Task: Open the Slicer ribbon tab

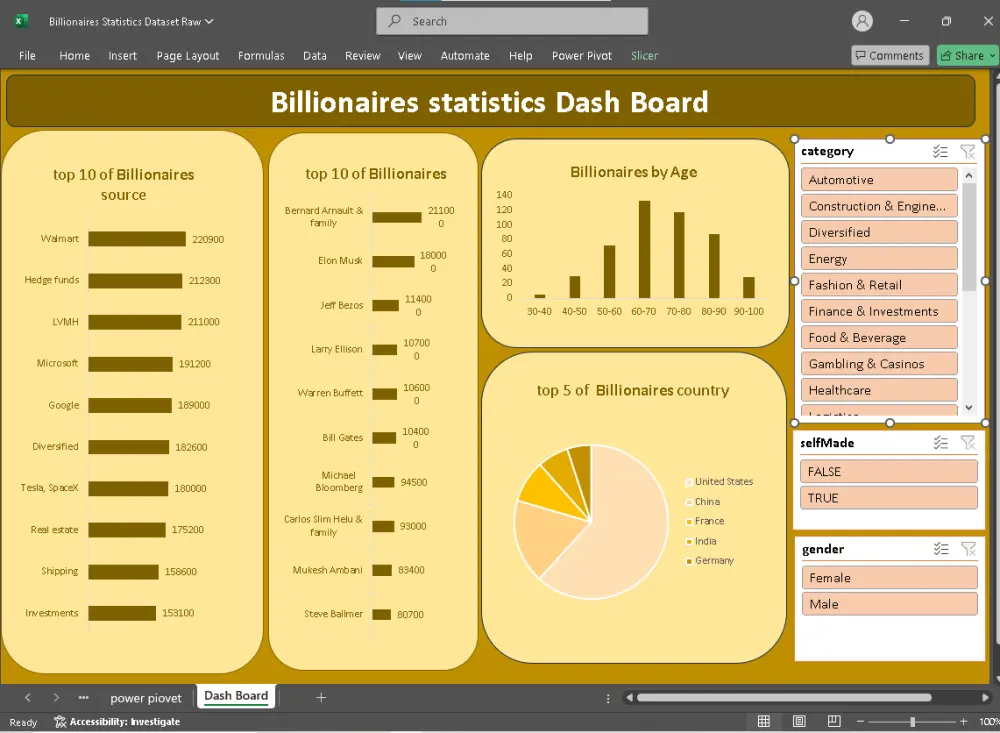Action: pos(644,56)
